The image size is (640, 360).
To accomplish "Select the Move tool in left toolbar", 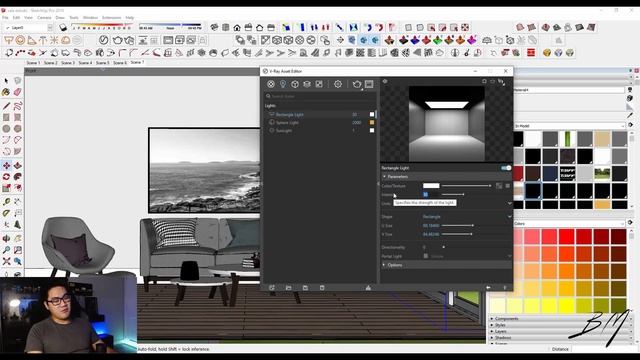I will (6, 165).
